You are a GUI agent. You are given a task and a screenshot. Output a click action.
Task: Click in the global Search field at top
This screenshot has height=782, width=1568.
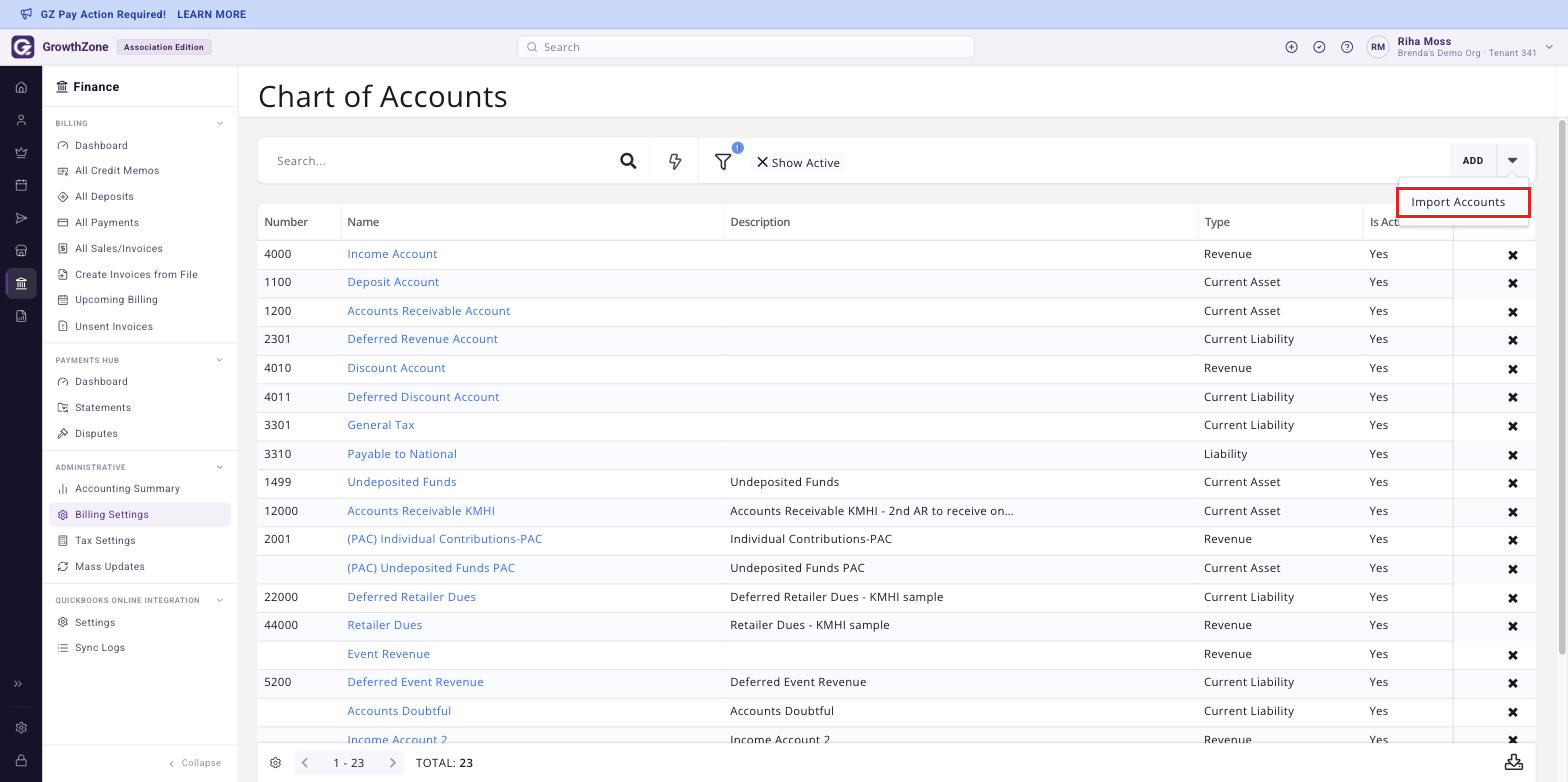[x=746, y=47]
